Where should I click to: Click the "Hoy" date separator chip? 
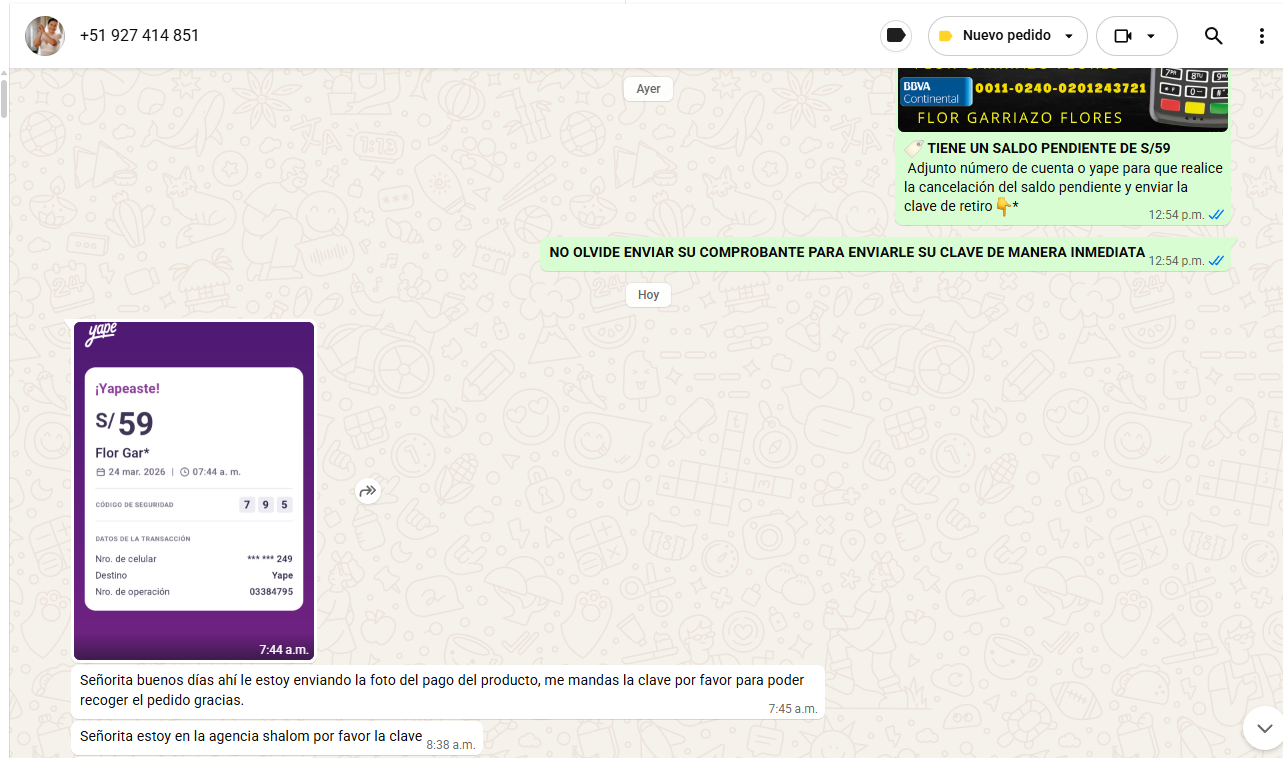click(x=648, y=295)
